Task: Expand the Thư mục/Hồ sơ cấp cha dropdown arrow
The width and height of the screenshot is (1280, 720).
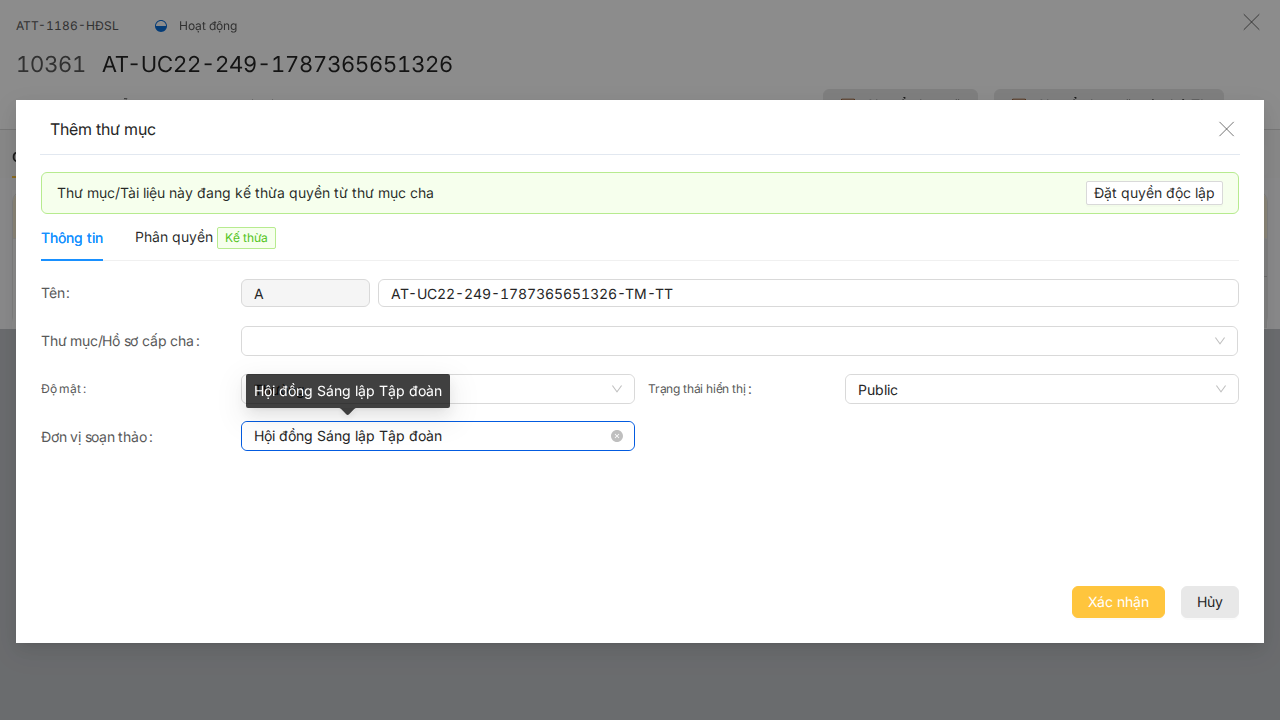Action: tap(1220, 341)
